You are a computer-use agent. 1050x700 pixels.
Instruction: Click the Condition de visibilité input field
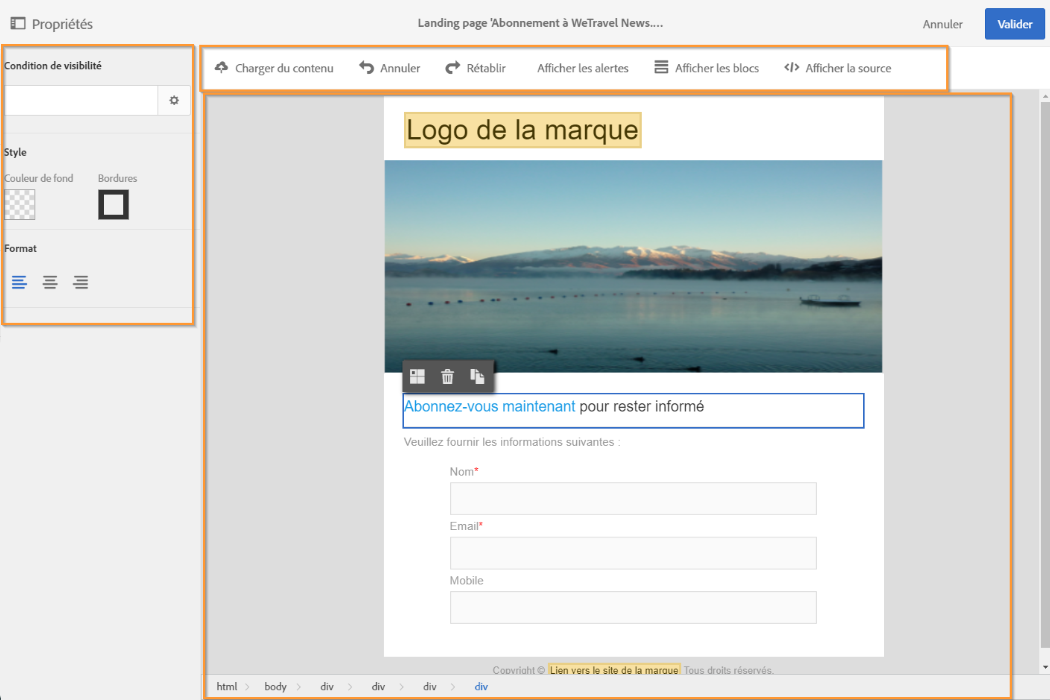81,100
